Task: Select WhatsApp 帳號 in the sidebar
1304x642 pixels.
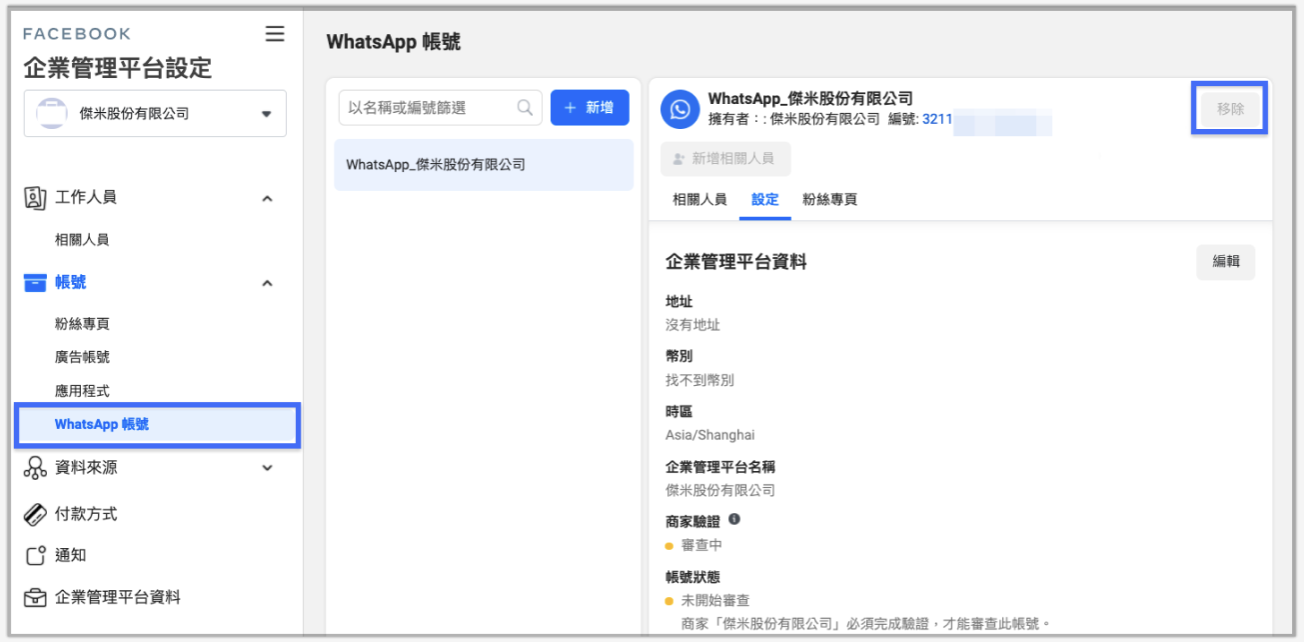Action: tap(157, 424)
